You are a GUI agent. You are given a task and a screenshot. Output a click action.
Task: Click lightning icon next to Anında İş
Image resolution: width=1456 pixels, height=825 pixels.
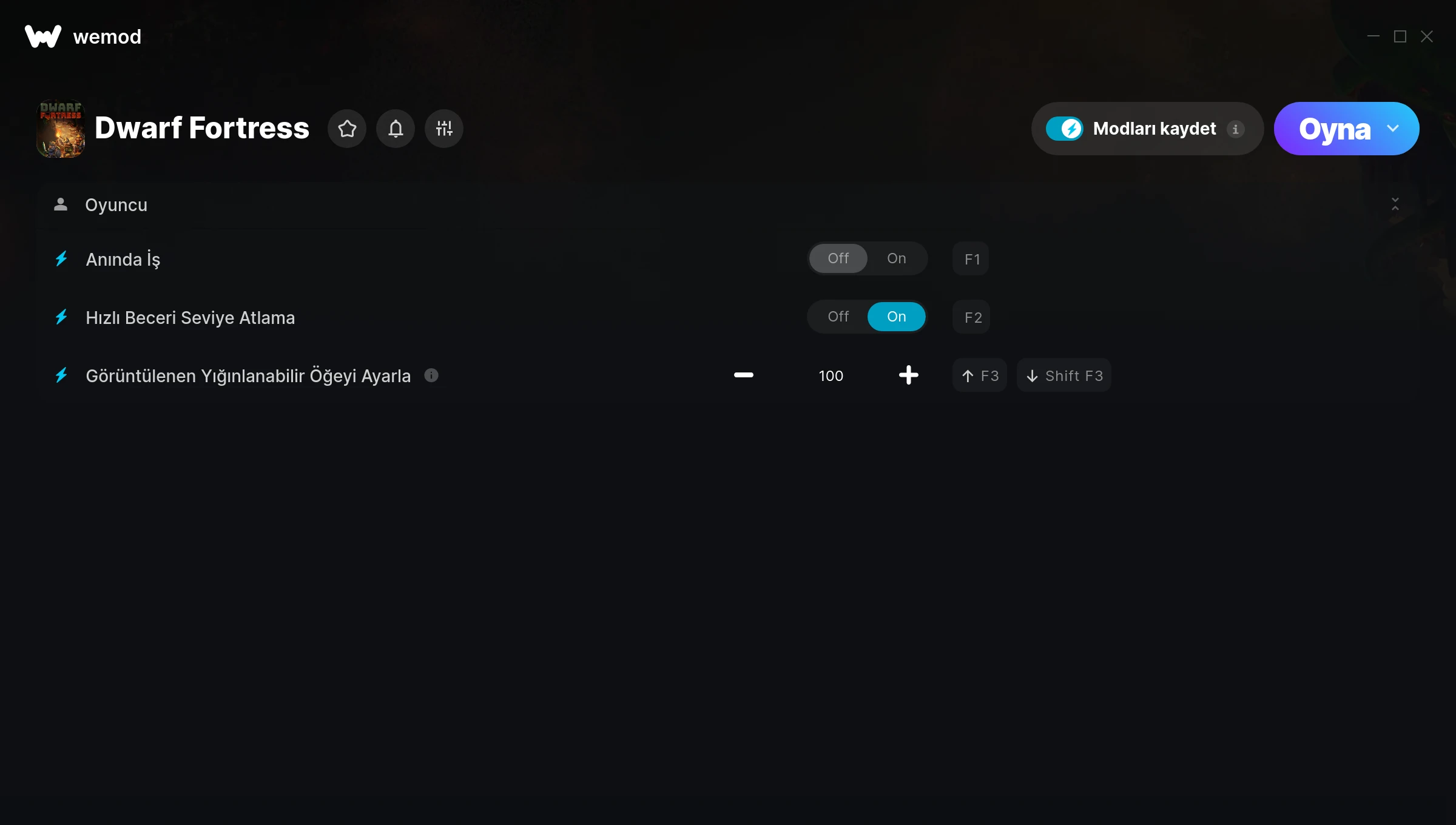pos(62,259)
